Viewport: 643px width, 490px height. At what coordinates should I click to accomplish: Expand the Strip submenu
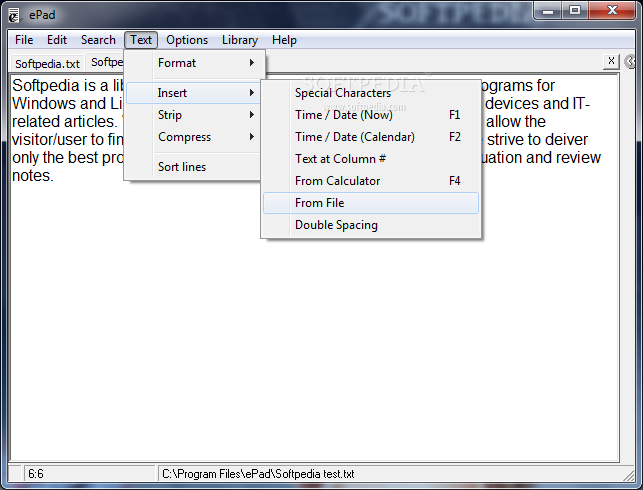point(193,115)
